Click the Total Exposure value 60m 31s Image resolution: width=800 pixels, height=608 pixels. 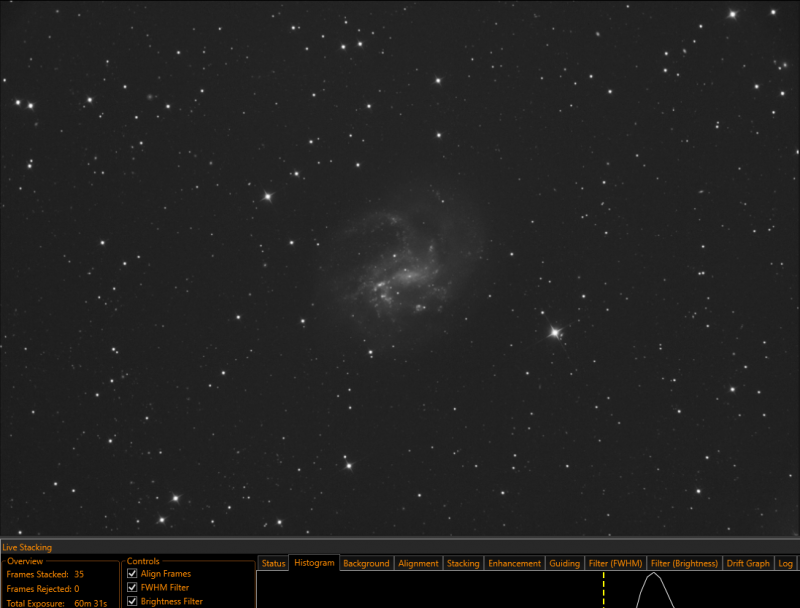click(x=90, y=603)
